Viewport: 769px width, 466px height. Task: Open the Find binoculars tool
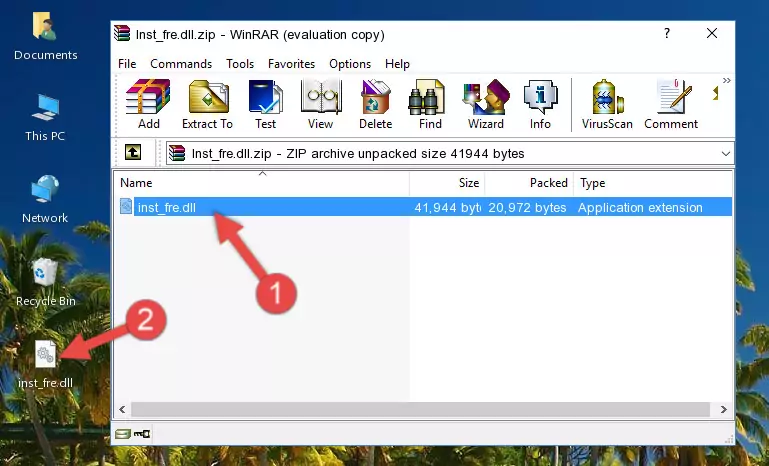pyautogui.click(x=430, y=104)
